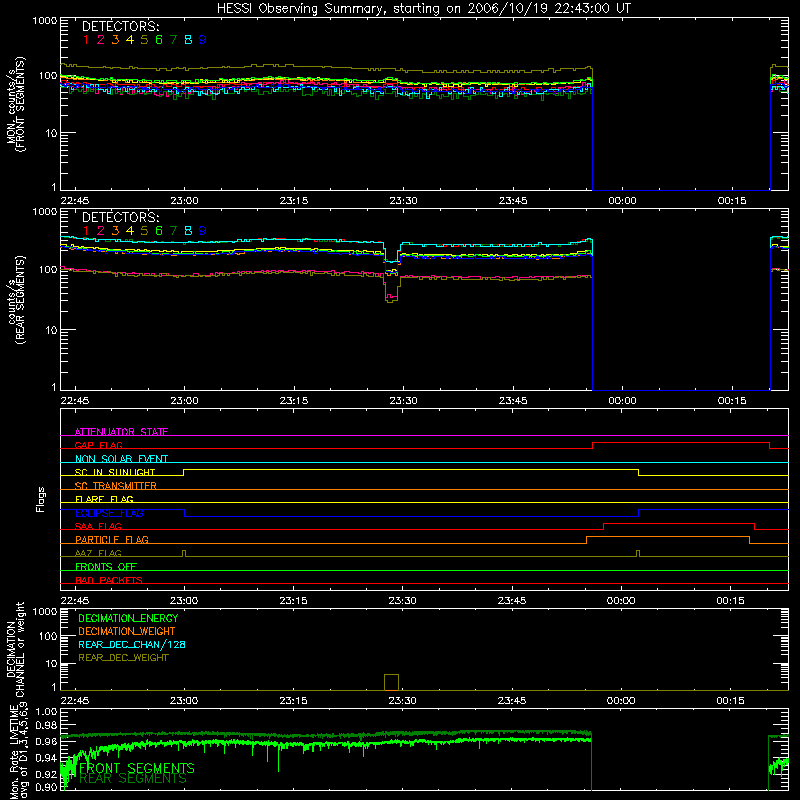Click the FRONTS_OFF flag label
The width and height of the screenshot is (800, 800).
106,566
